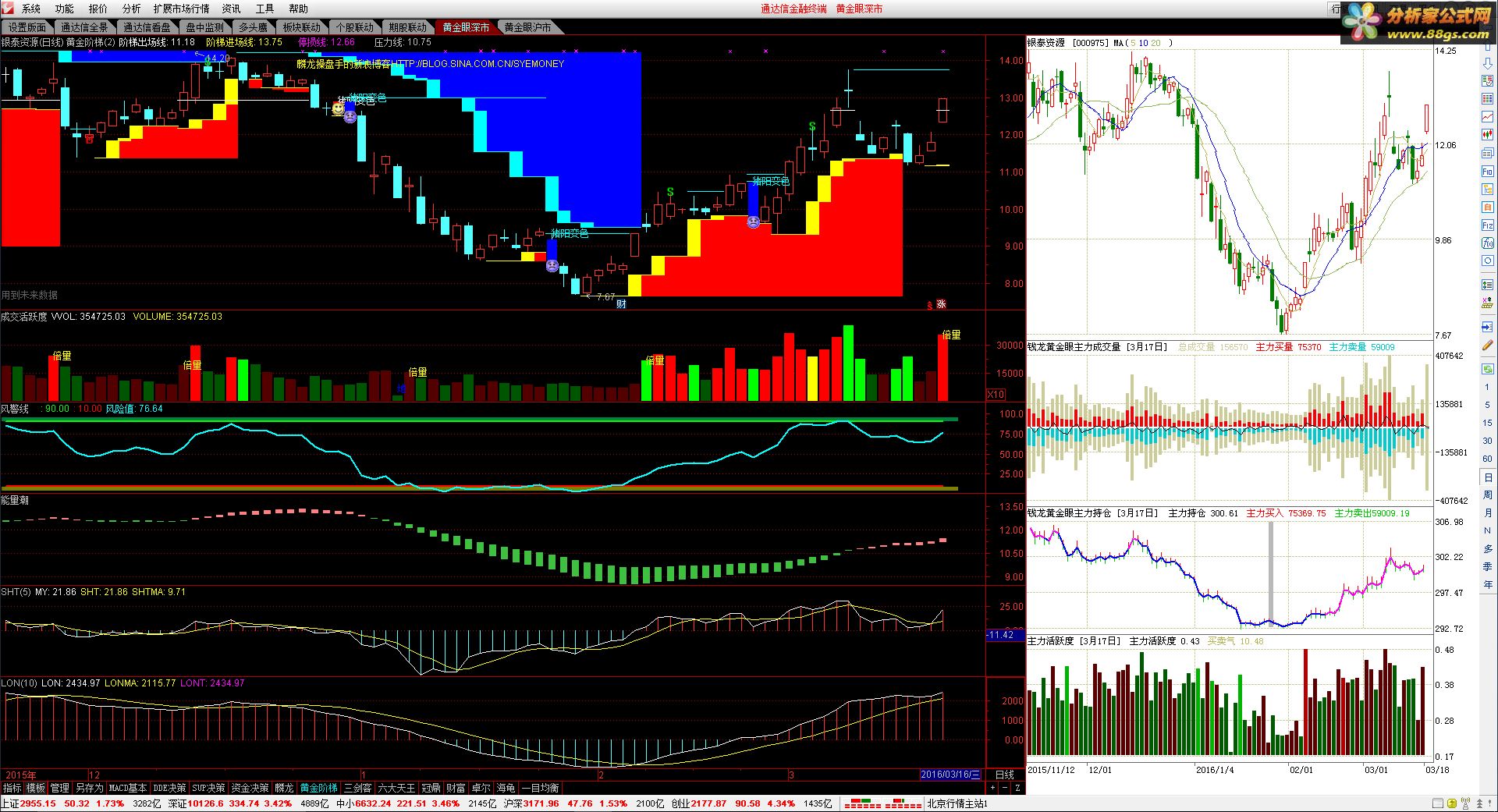Click the Z button beside zoom controls
The height and width of the screenshot is (812, 1498).
pyautogui.click(x=1017, y=789)
